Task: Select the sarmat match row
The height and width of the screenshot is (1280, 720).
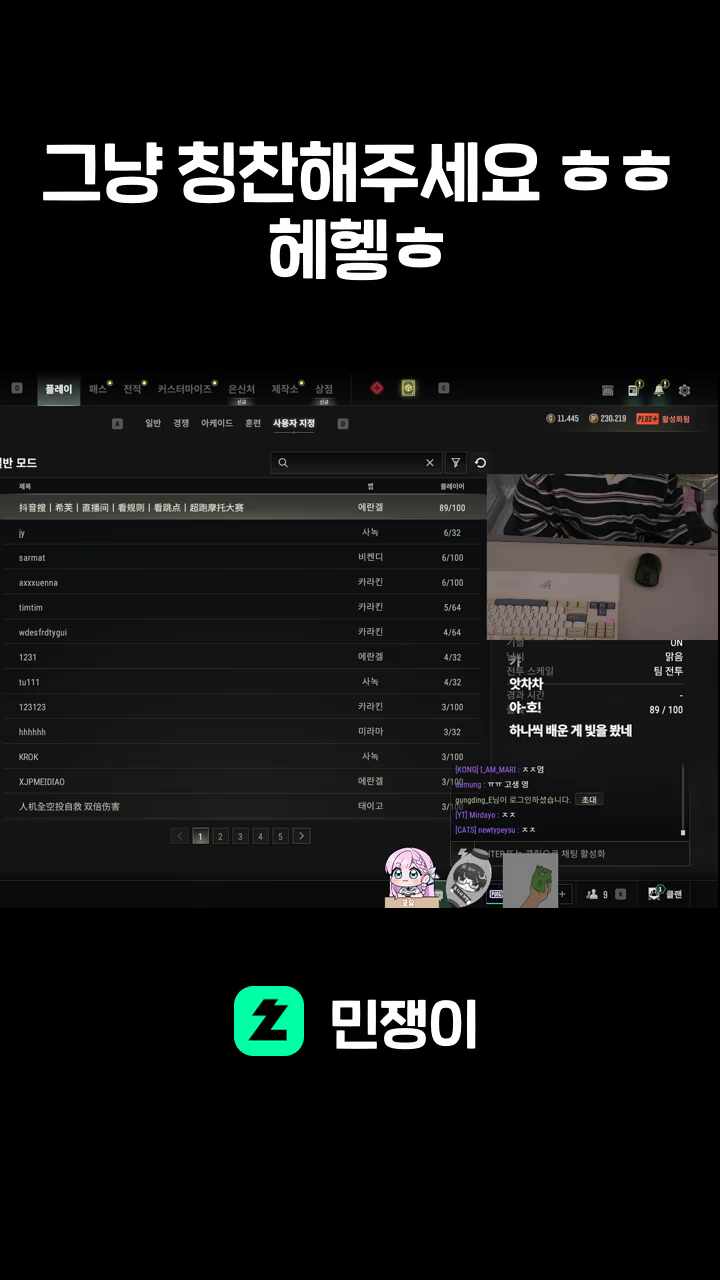Action: (x=243, y=558)
